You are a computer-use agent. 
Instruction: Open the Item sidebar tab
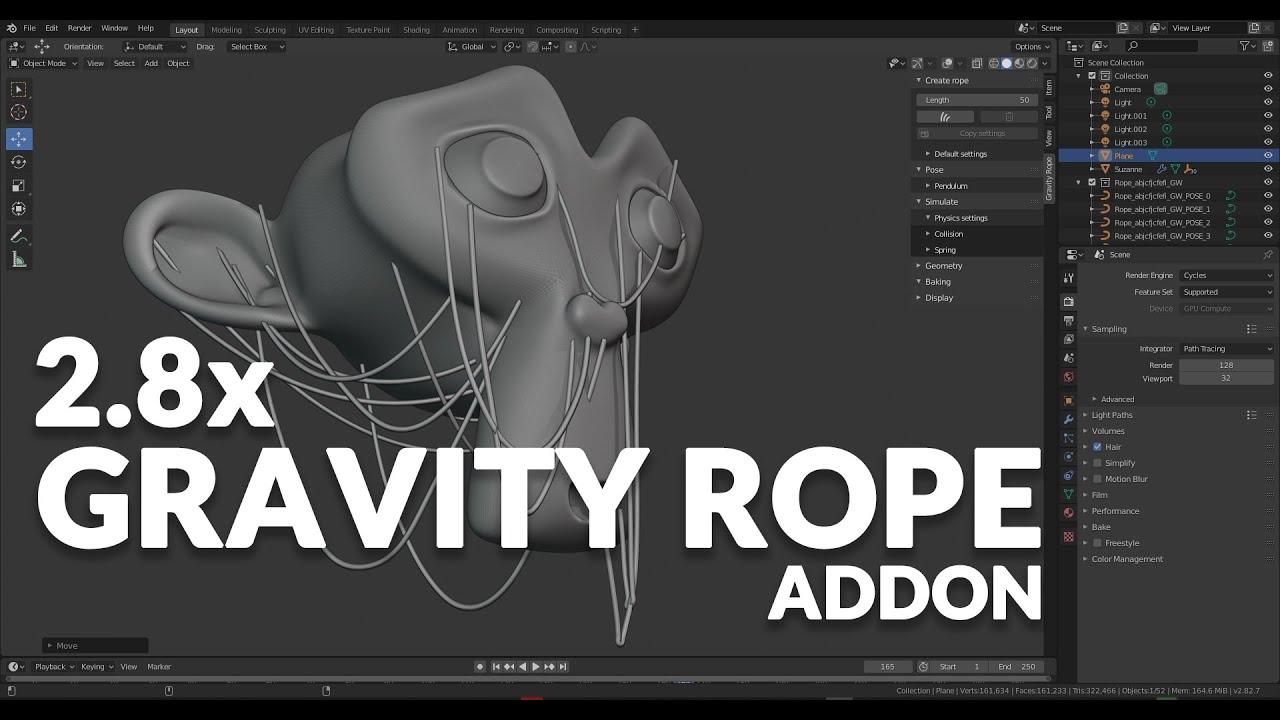[x=1049, y=88]
